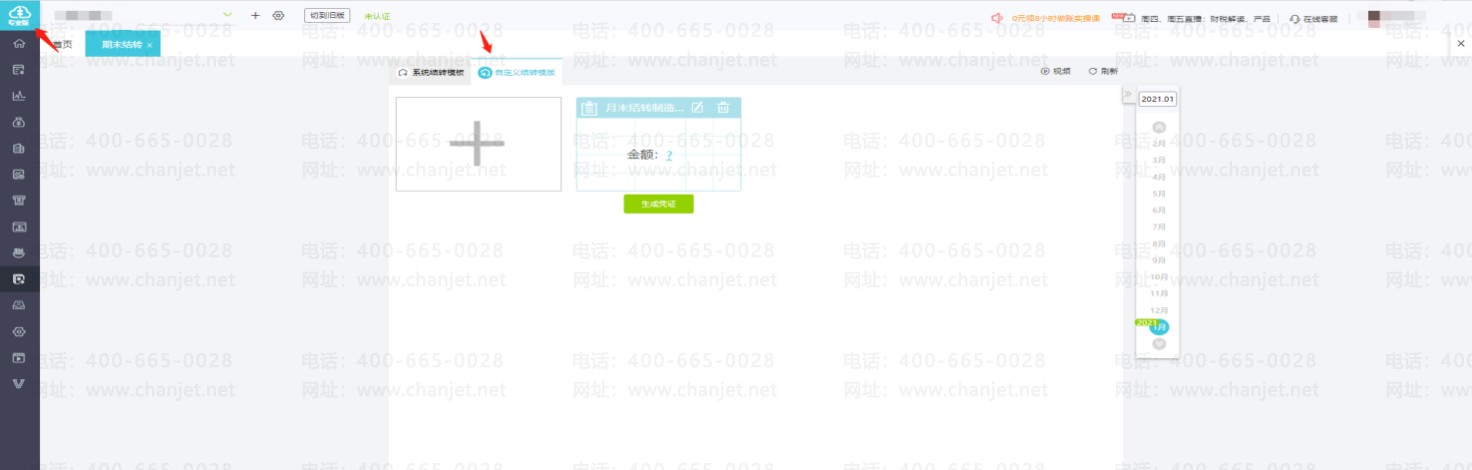The image size is (1472, 470).
Task: Edit the 月末结转制造 template
Action: click(698, 108)
